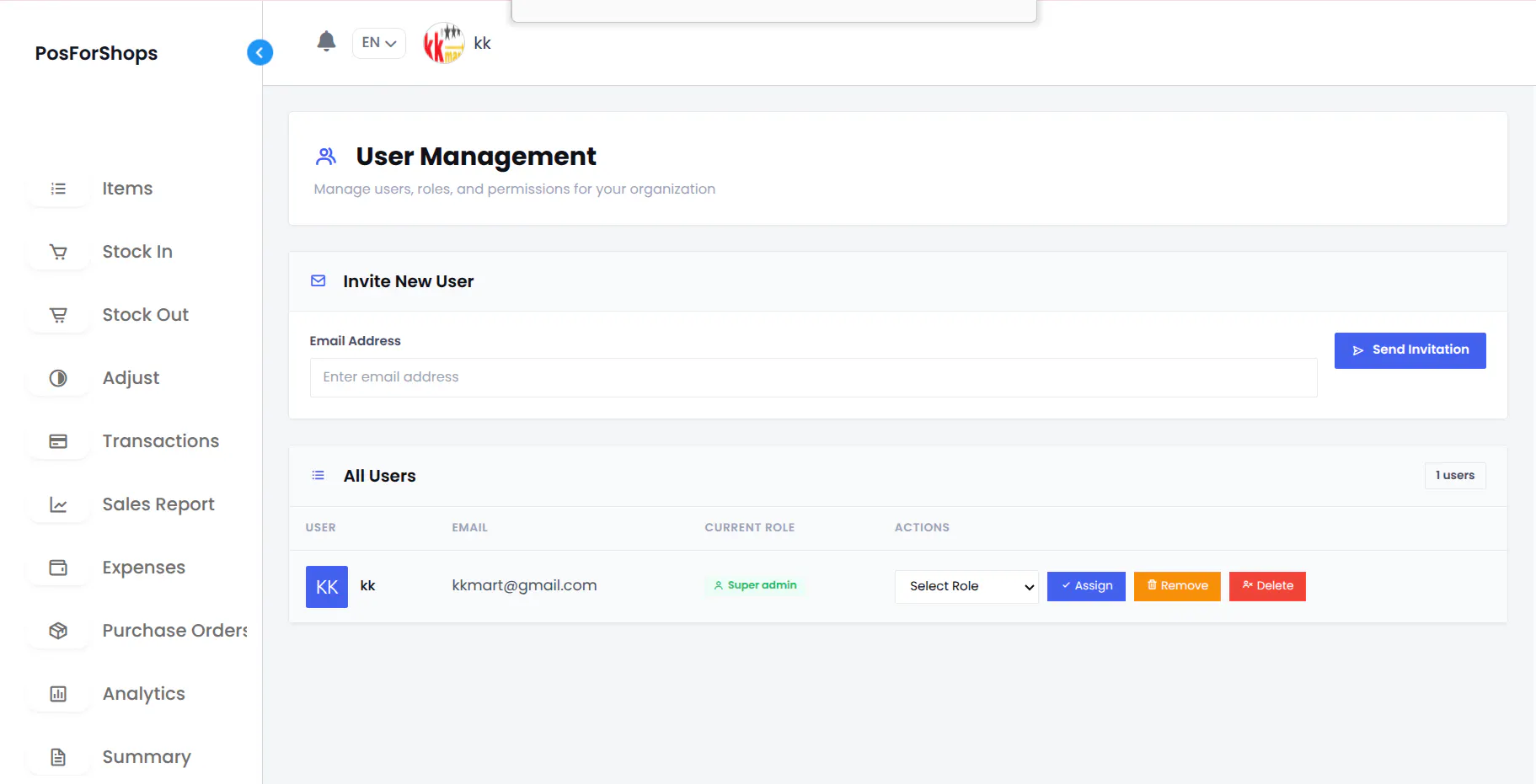Click the Send Invitation button
The width and height of the screenshot is (1536, 784).
pyautogui.click(x=1410, y=350)
